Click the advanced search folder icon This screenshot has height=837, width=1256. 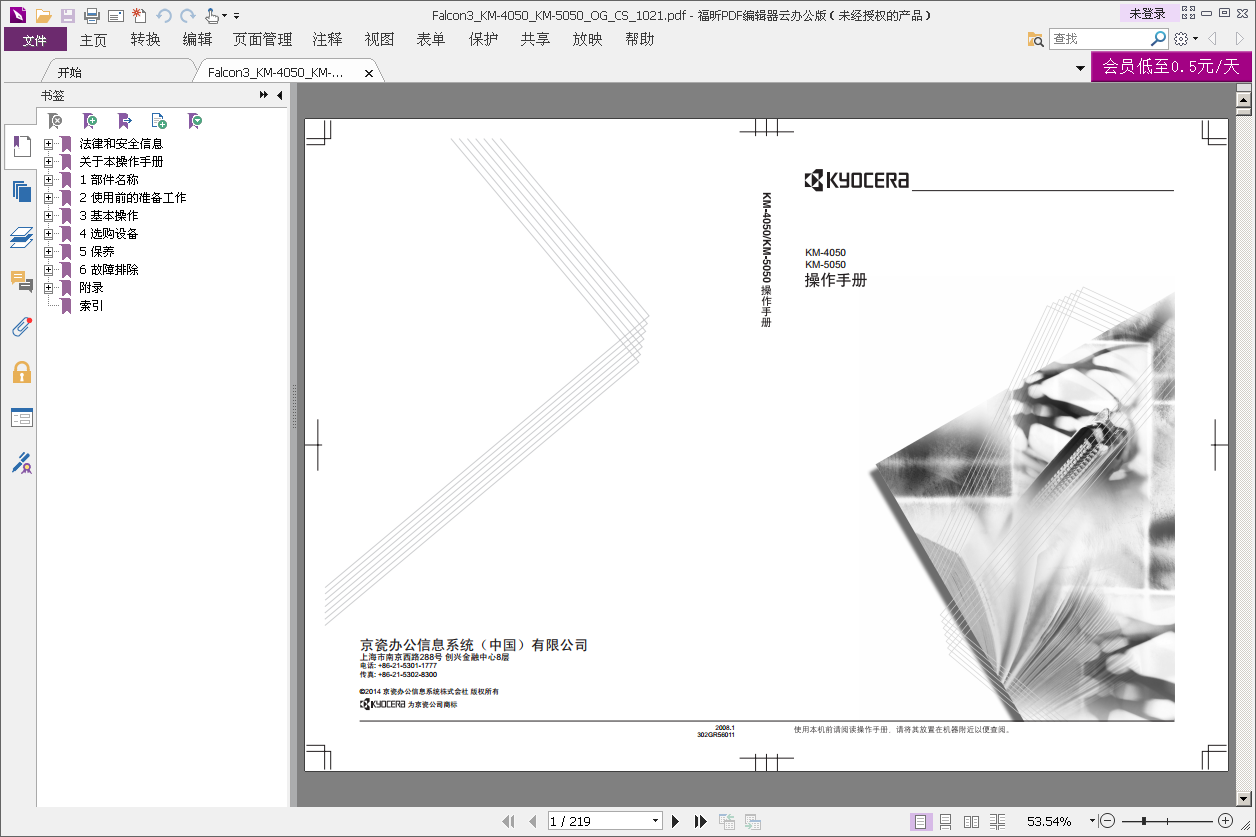pos(1036,39)
